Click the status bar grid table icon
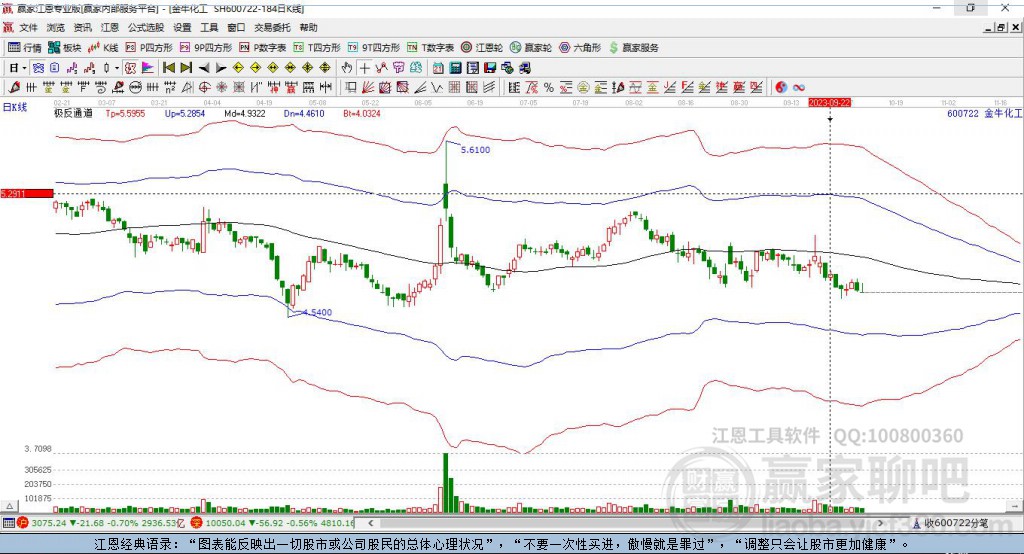This screenshot has height=554, width=1024. (8, 523)
